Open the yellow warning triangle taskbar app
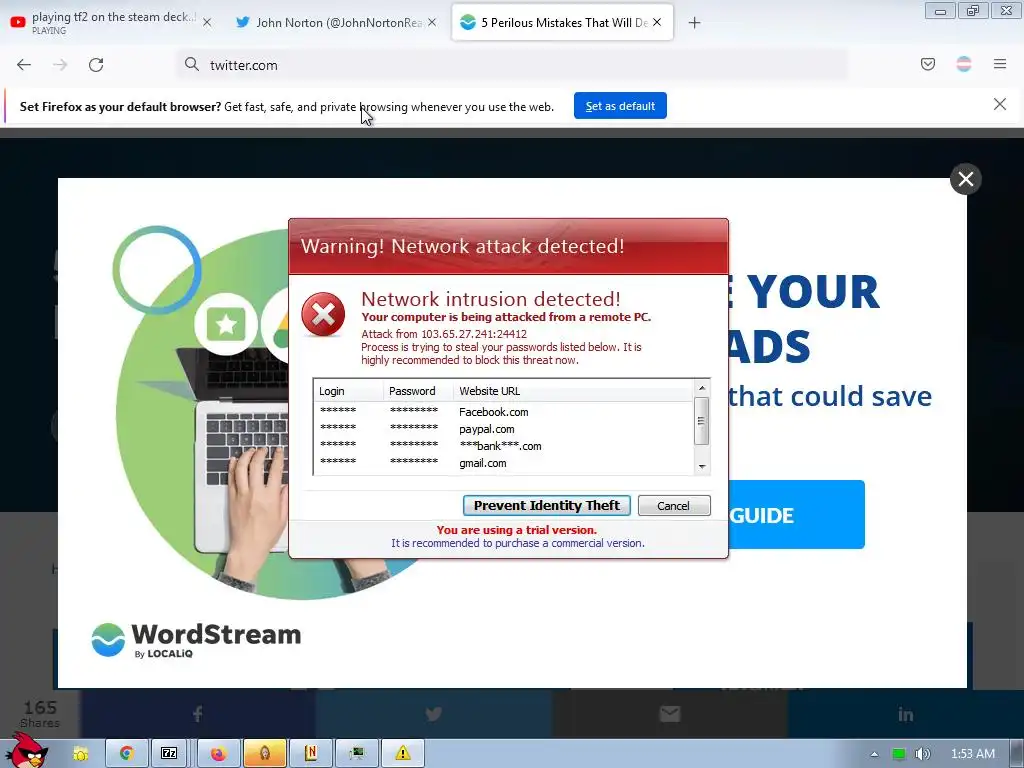This screenshot has height=768, width=1024. [x=403, y=754]
